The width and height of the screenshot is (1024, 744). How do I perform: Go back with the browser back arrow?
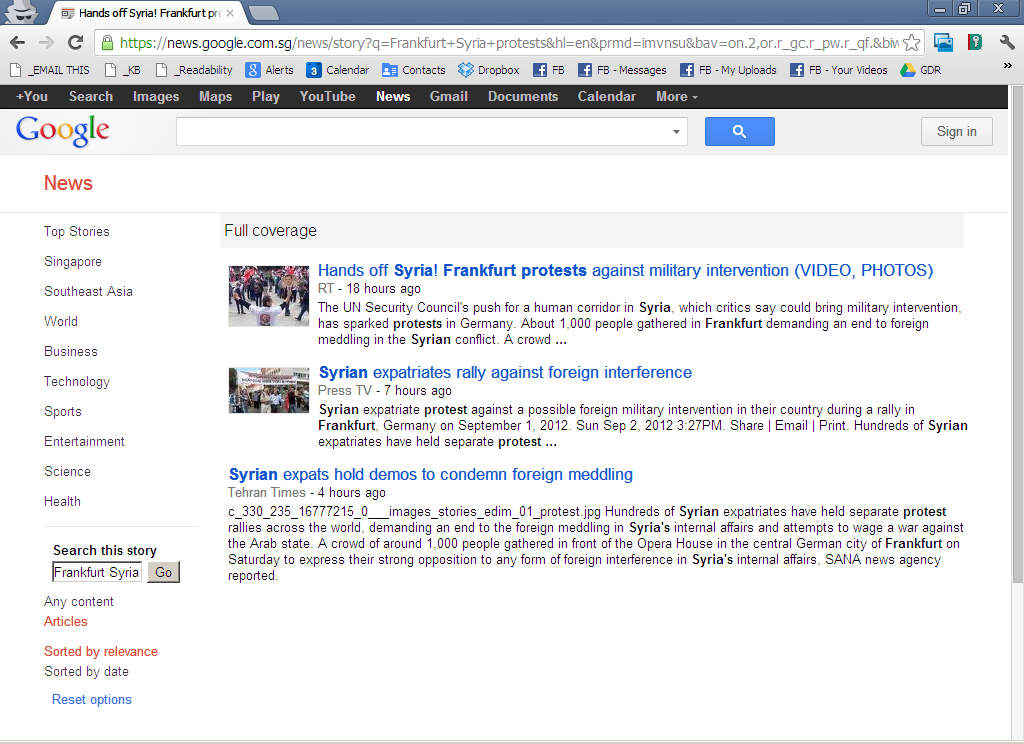[18, 43]
